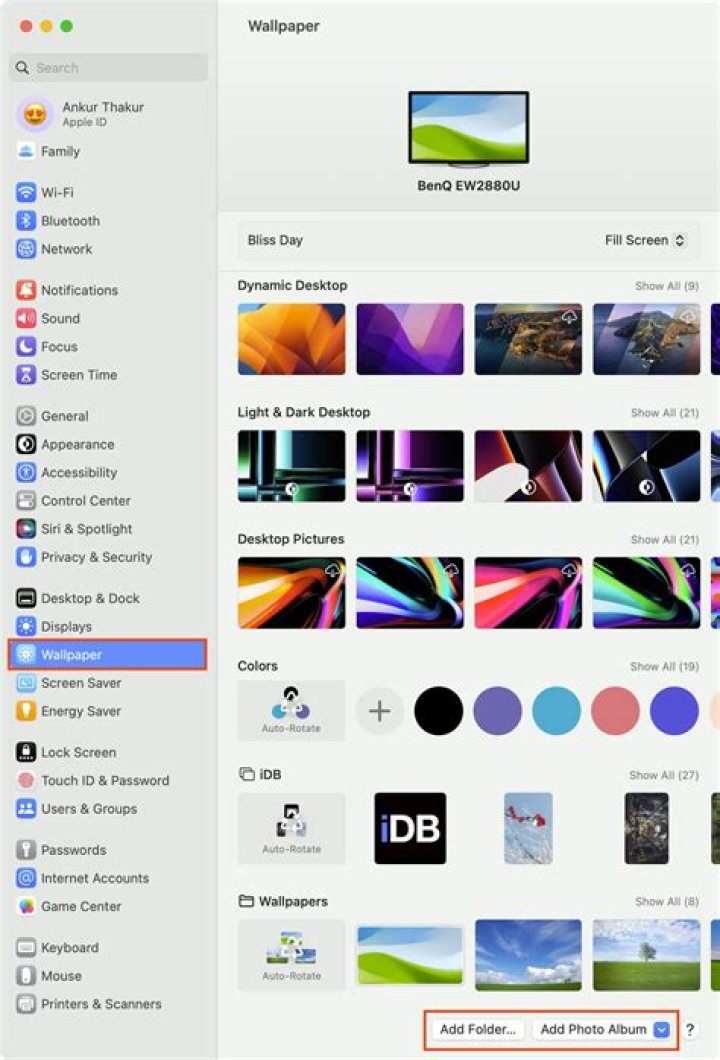
Task: Show all 21 Desktop Pictures
Action: point(665,539)
